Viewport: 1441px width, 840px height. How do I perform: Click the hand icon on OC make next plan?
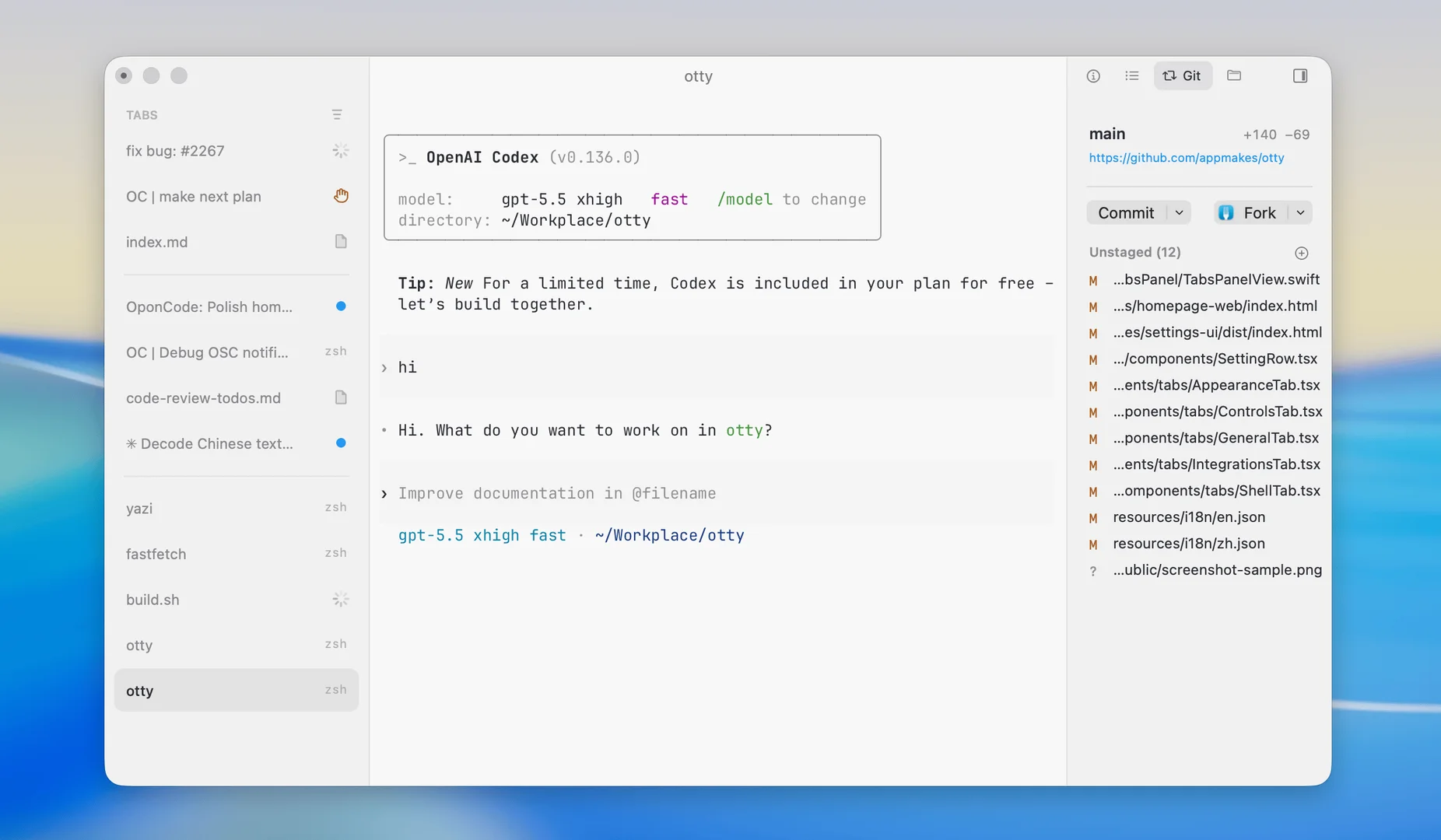click(341, 196)
